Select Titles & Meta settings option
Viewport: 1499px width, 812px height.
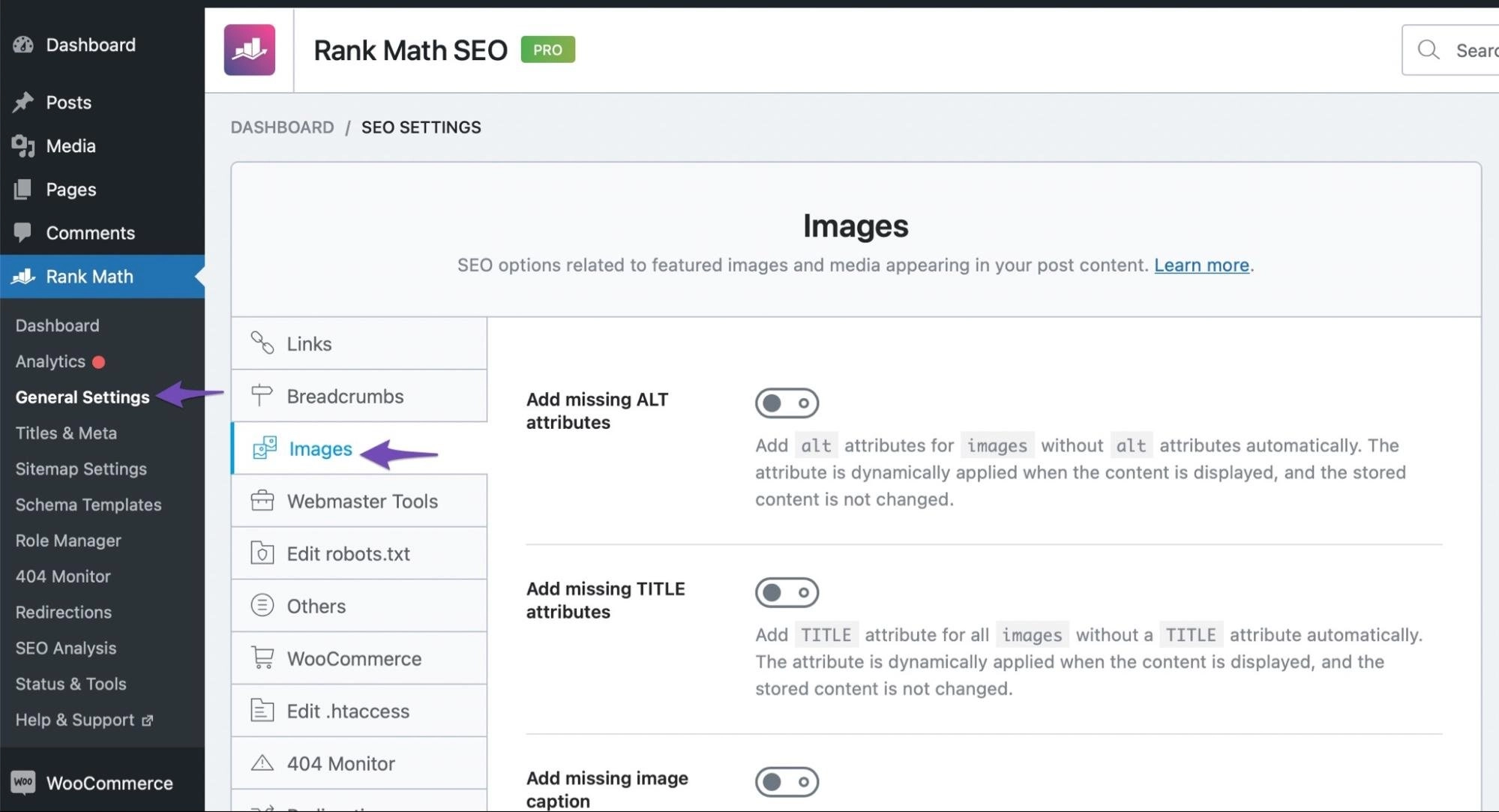pyautogui.click(x=66, y=433)
